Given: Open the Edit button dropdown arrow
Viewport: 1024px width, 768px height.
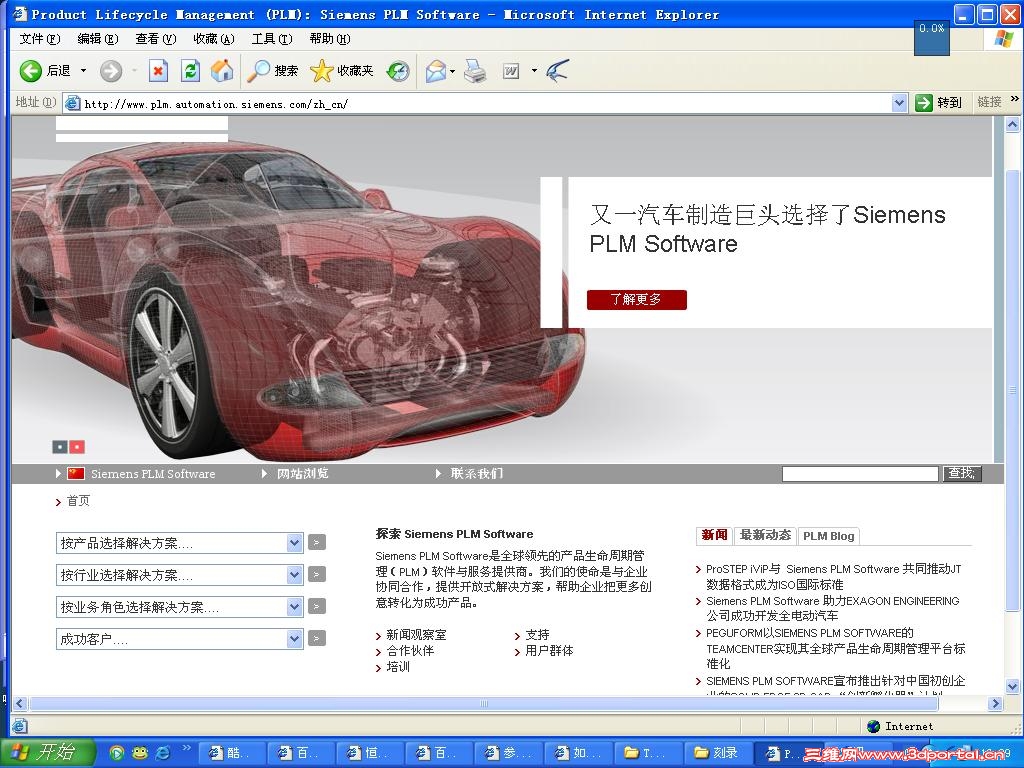Looking at the screenshot, I should 534,71.
